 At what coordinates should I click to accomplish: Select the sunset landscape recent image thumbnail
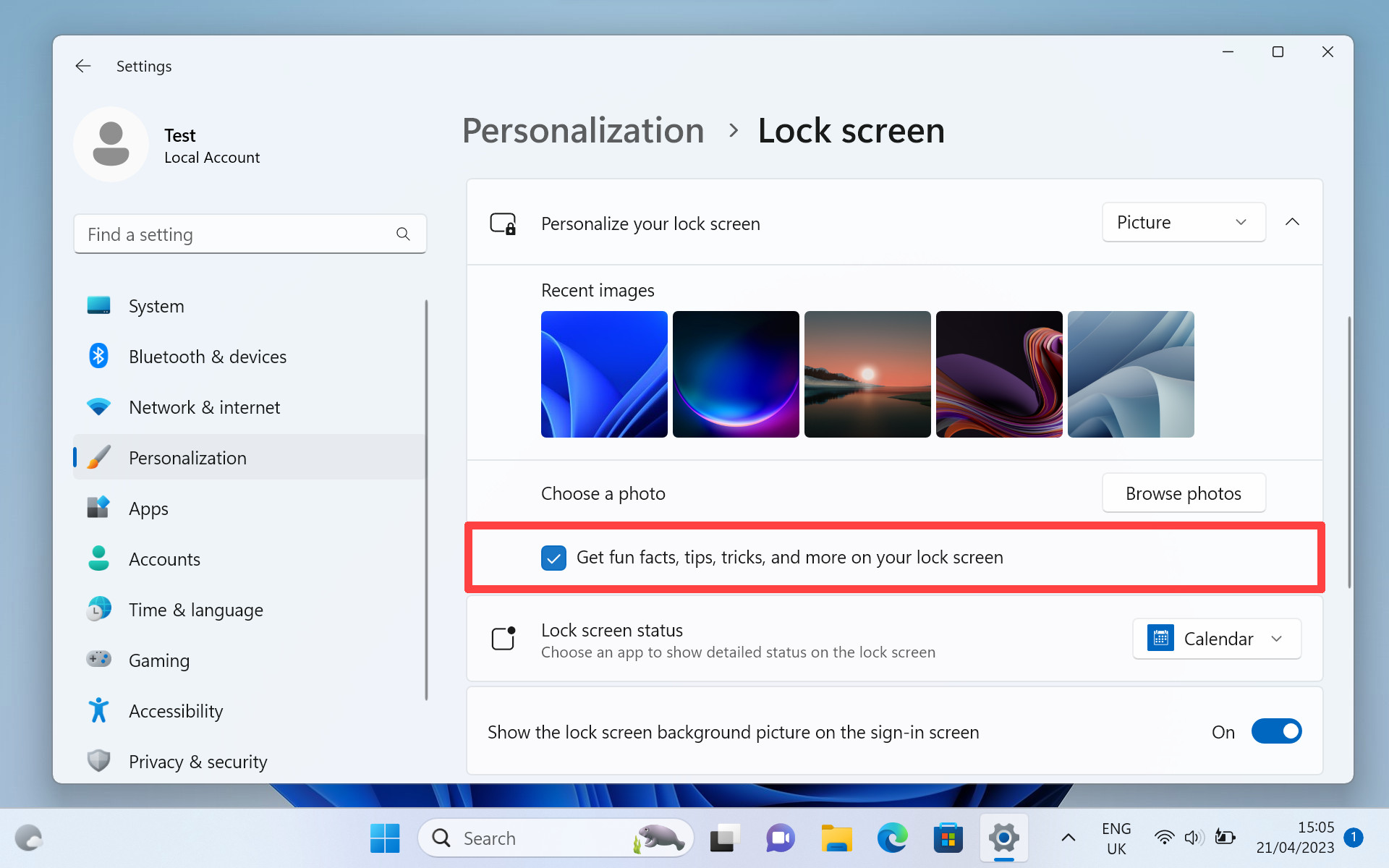[x=867, y=374]
